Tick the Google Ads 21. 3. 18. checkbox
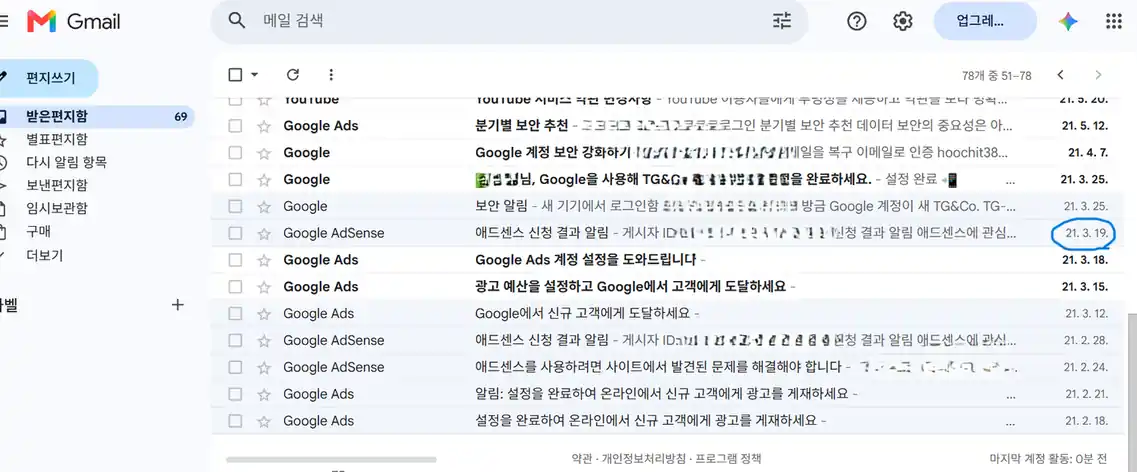The image size is (1137, 472). coord(235,260)
